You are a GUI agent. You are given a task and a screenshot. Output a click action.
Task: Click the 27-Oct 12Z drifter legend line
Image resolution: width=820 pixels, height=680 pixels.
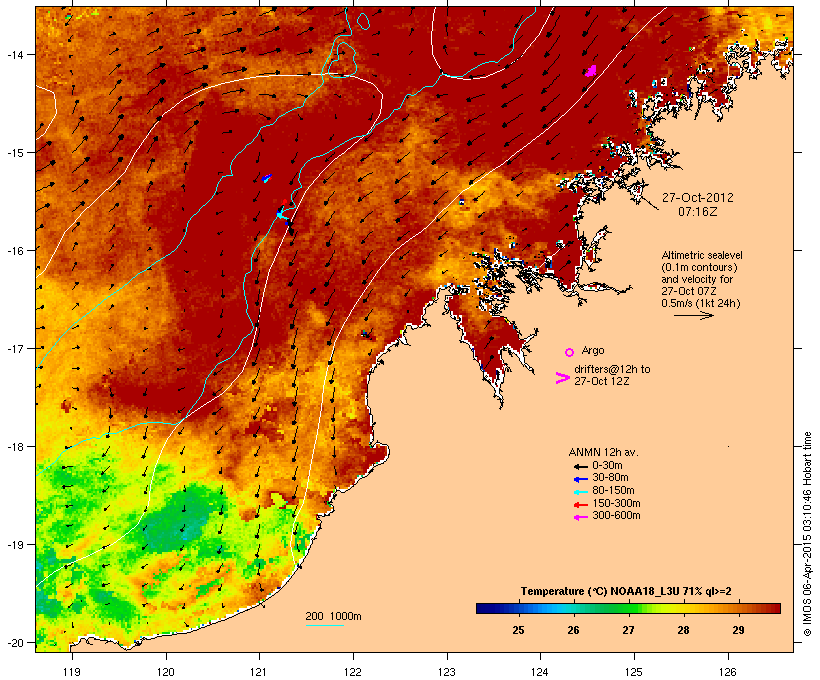click(x=602, y=381)
